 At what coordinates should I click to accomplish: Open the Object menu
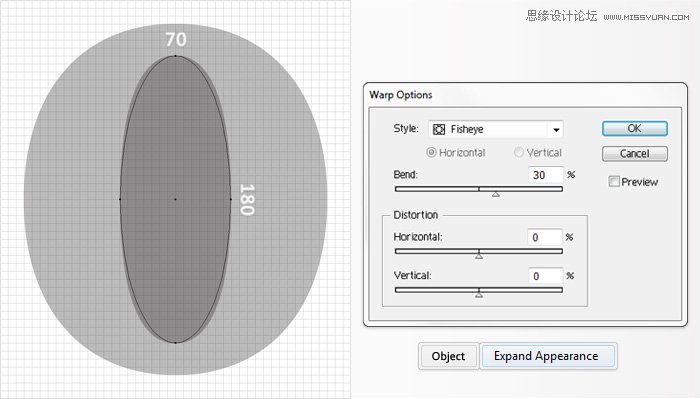coord(448,356)
